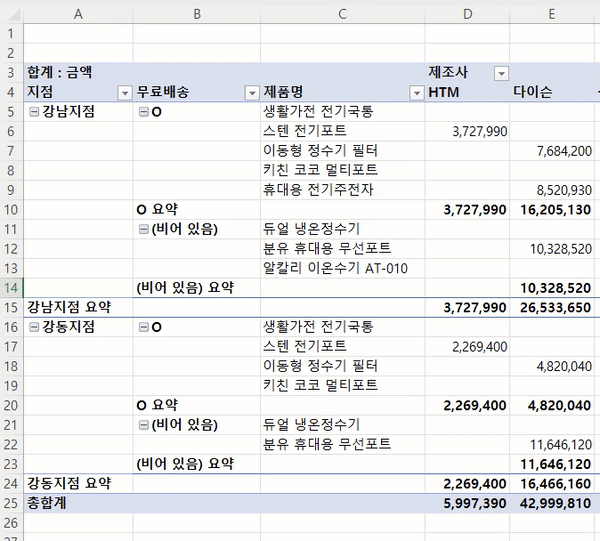This screenshot has width=600, height=541.
Task: Select the HTM column label cell
Action: tap(467, 92)
